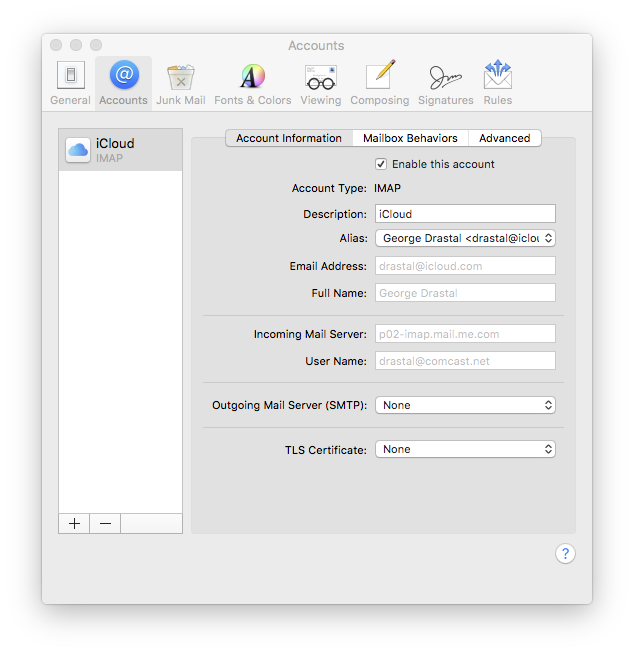Open the Alias dropdown
634x654 pixels.
[x=465, y=238]
